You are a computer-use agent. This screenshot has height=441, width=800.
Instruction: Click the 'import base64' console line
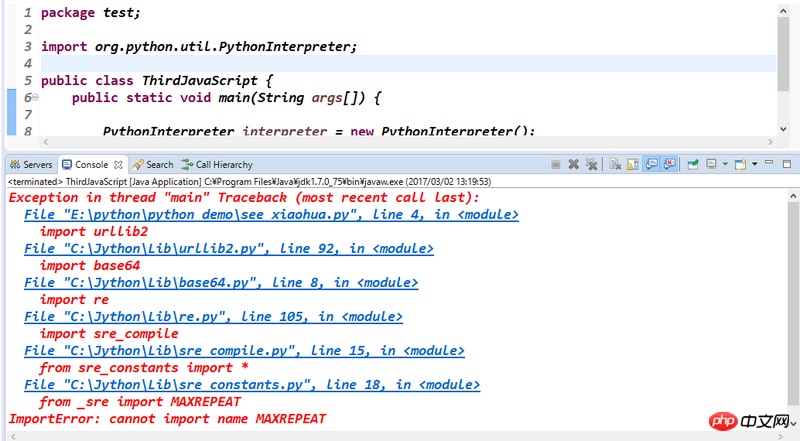(90, 266)
